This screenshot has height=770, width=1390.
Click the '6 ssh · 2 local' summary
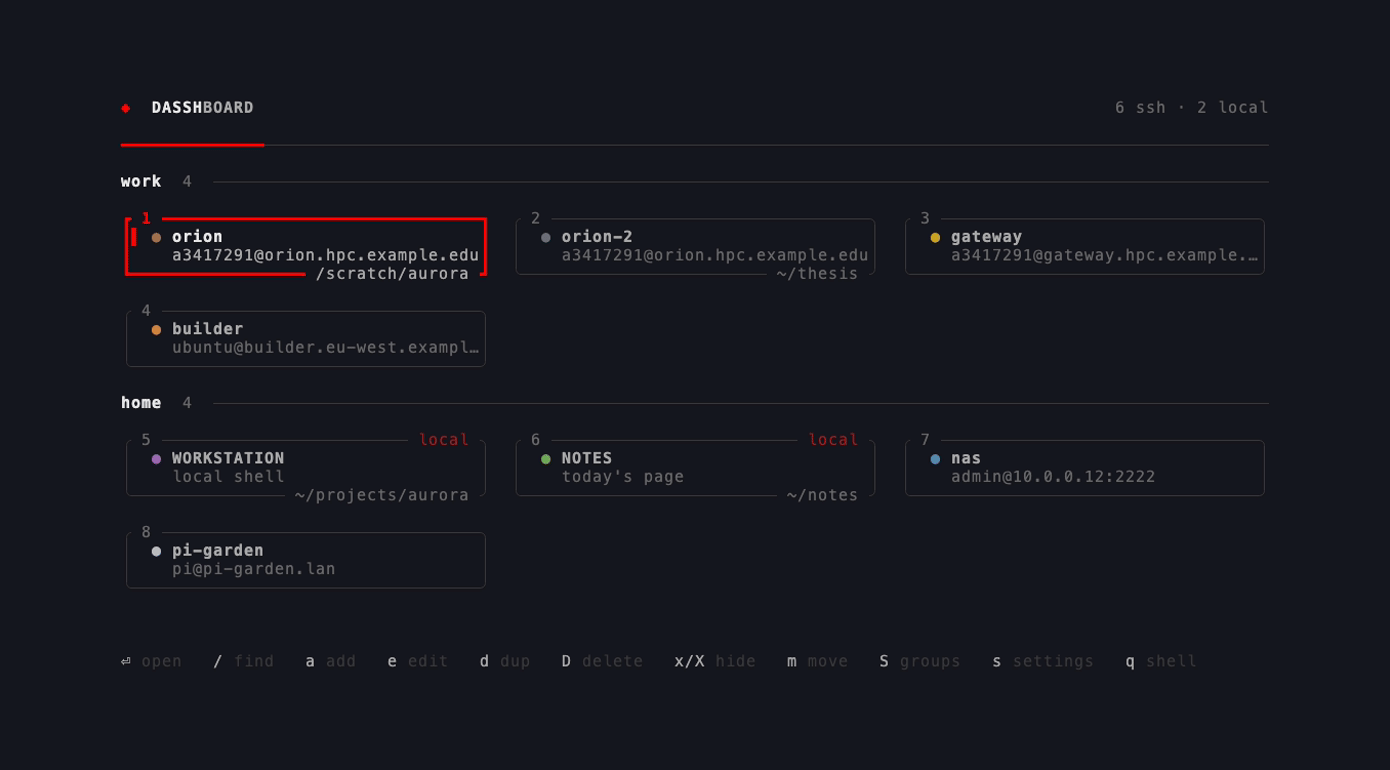(x=1192, y=107)
